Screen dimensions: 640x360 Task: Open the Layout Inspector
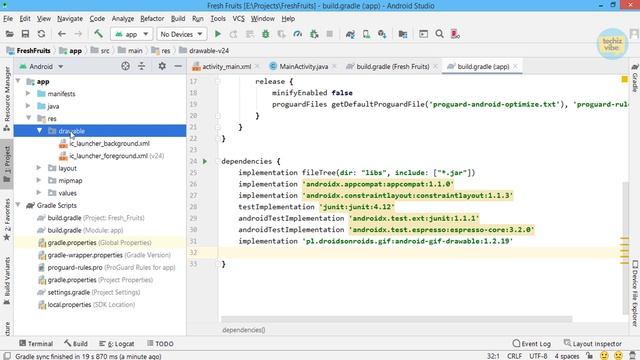tap(593, 344)
